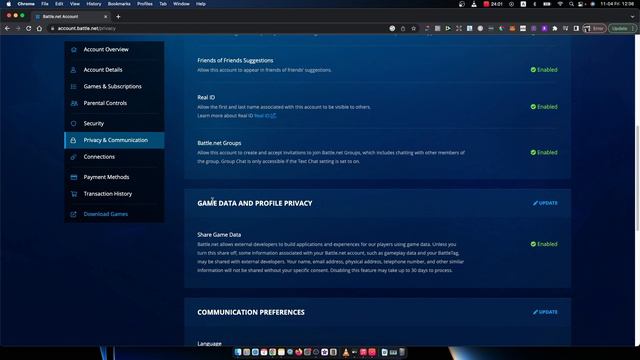The image size is (640, 360).
Task: Click the browser home button
Action: [x=39, y=29]
